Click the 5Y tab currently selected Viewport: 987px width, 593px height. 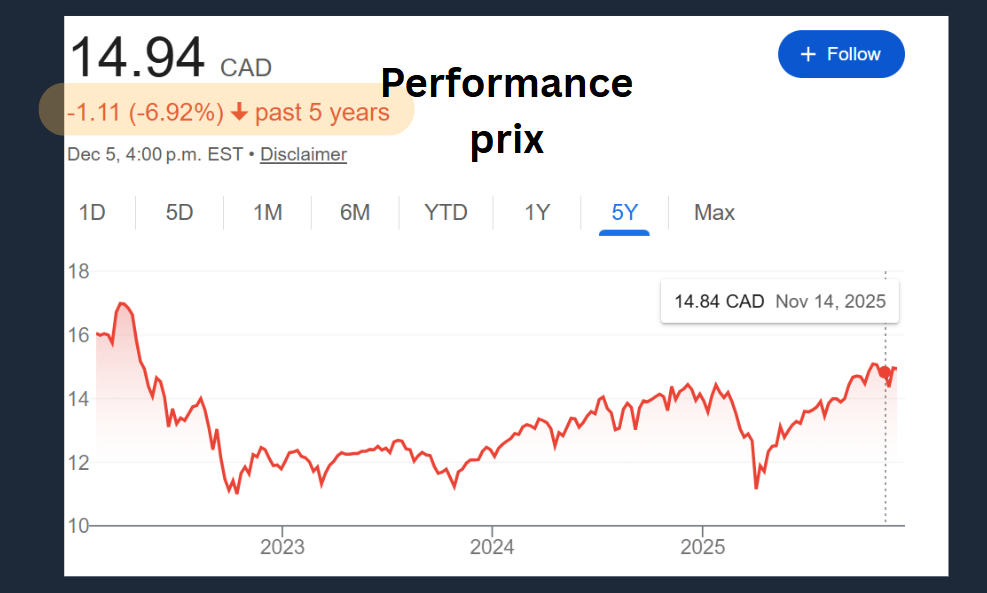point(625,212)
